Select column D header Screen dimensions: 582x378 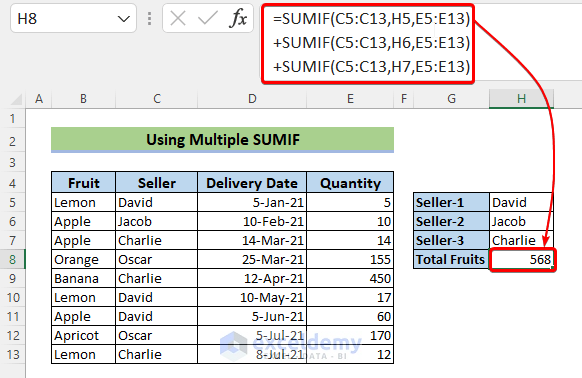tap(252, 99)
